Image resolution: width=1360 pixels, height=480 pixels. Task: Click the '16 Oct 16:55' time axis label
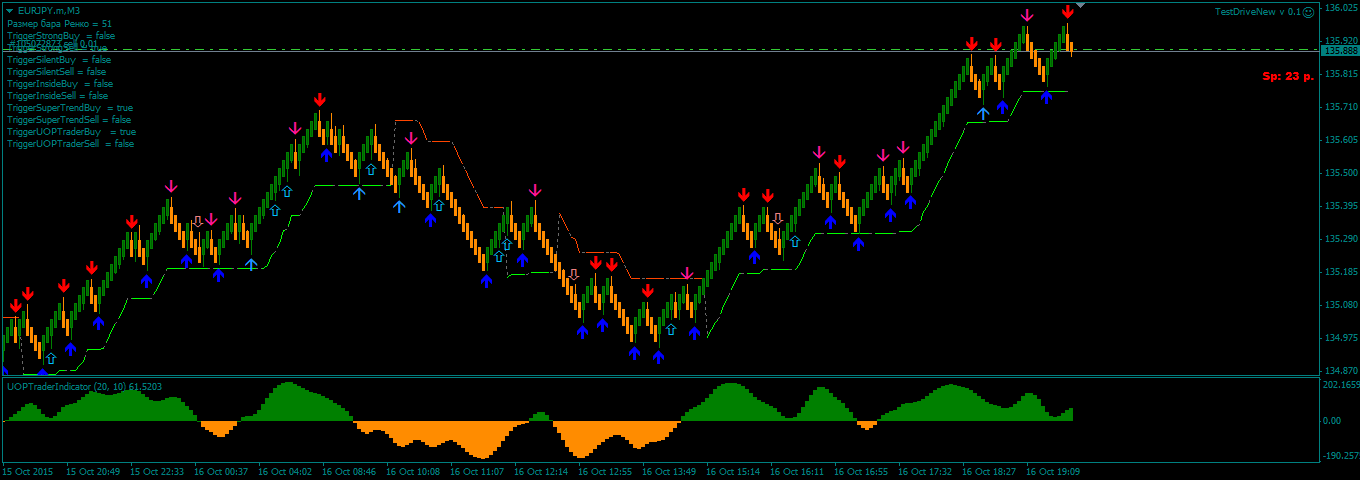click(x=860, y=471)
